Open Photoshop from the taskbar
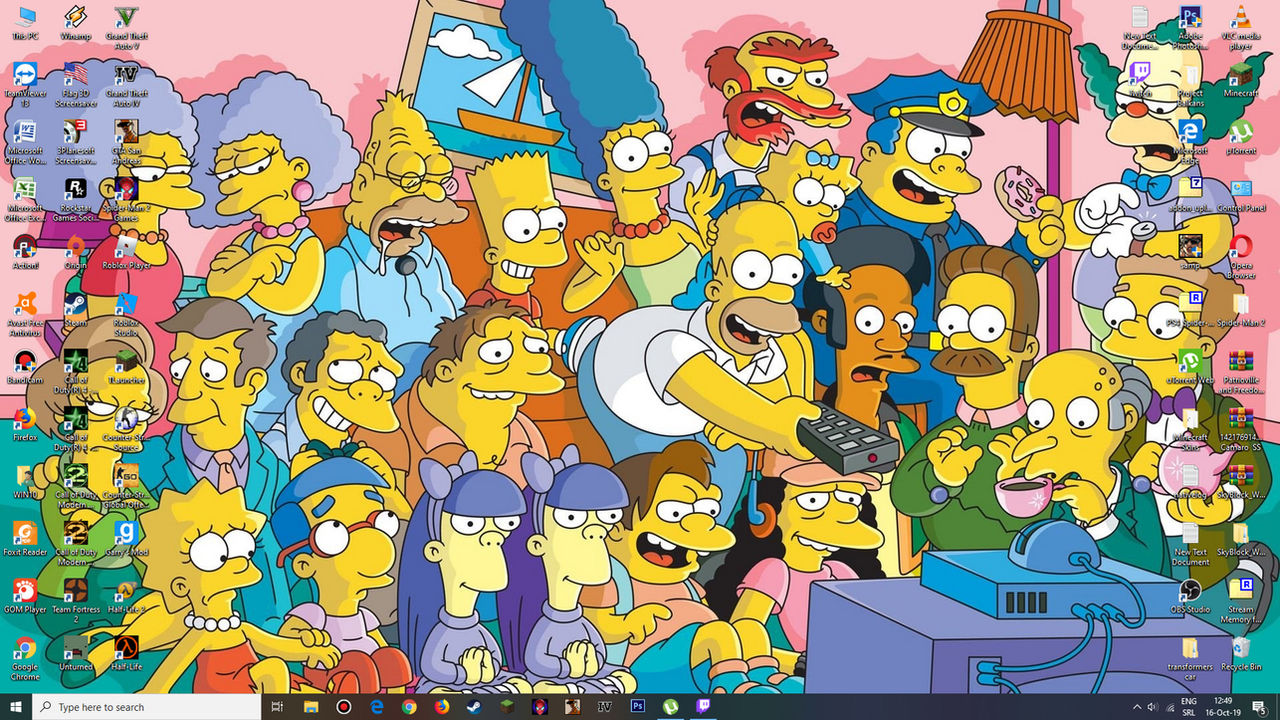Viewport: 1280px width, 720px height. click(x=637, y=706)
